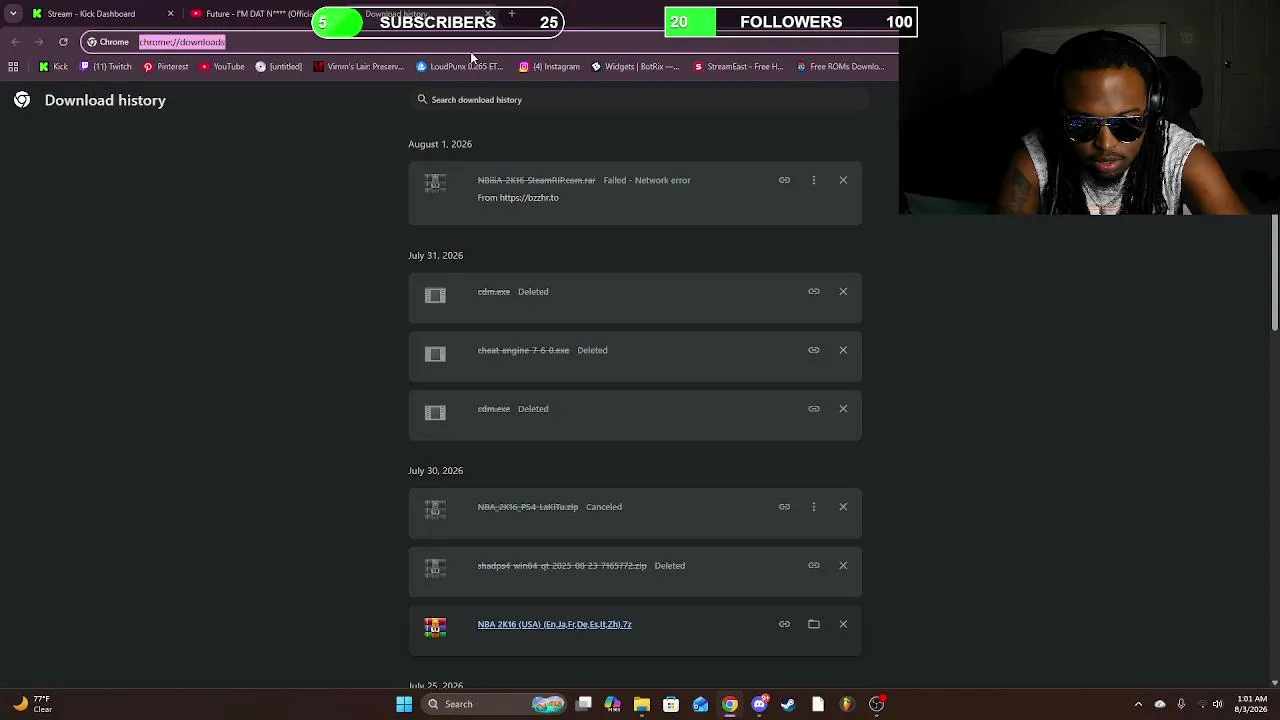Launch Microsoft 365 Copilot from the taskbar
Viewport: 1280px width, 720px height.
tap(613, 704)
